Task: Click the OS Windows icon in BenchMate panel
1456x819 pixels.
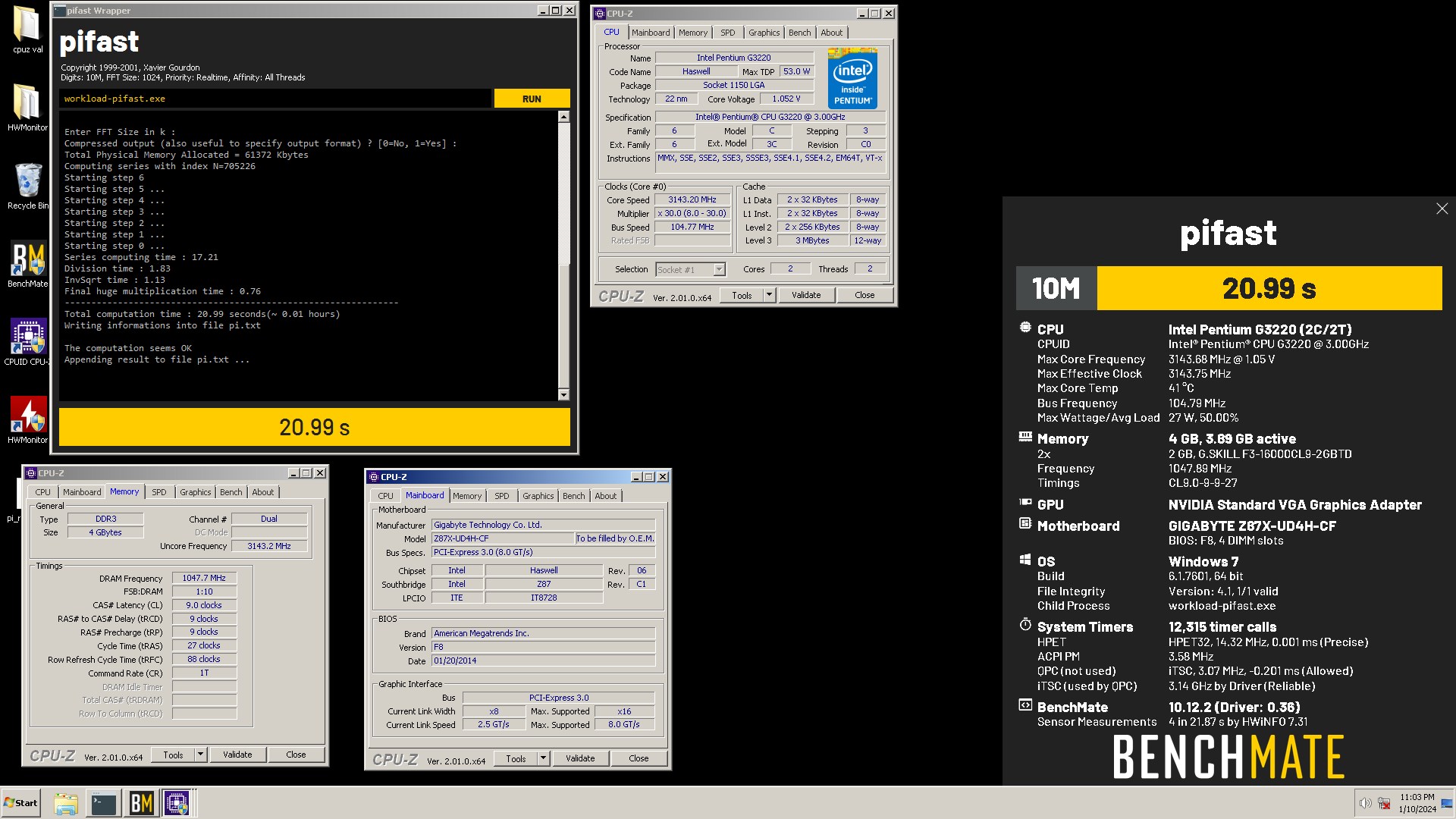Action: pyautogui.click(x=1025, y=560)
